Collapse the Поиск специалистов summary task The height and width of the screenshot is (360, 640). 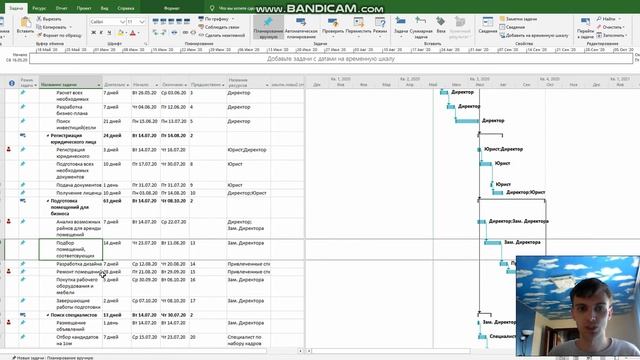pos(48,315)
